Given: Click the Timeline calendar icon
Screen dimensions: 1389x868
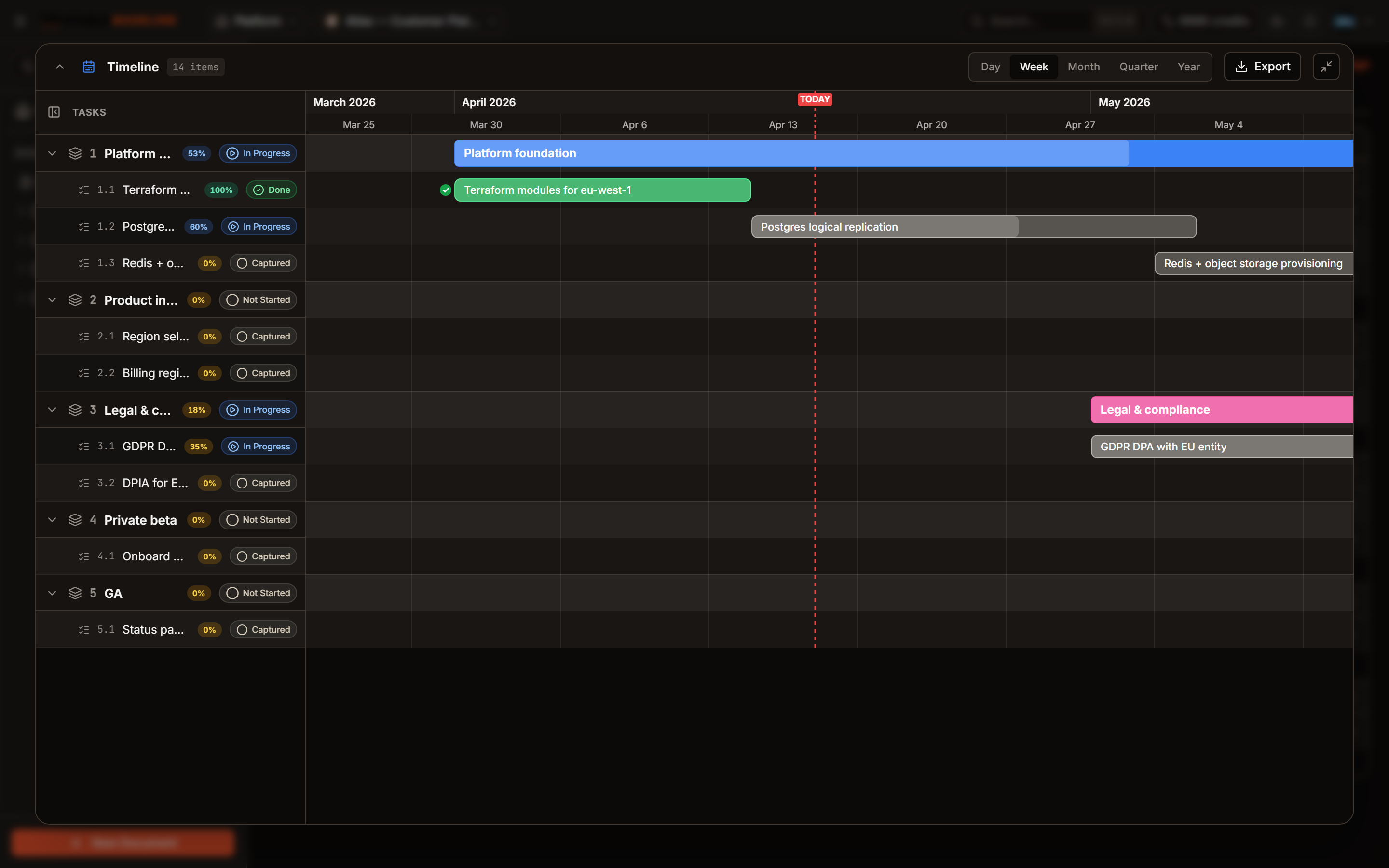Looking at the screenshot, I should 88,67.
